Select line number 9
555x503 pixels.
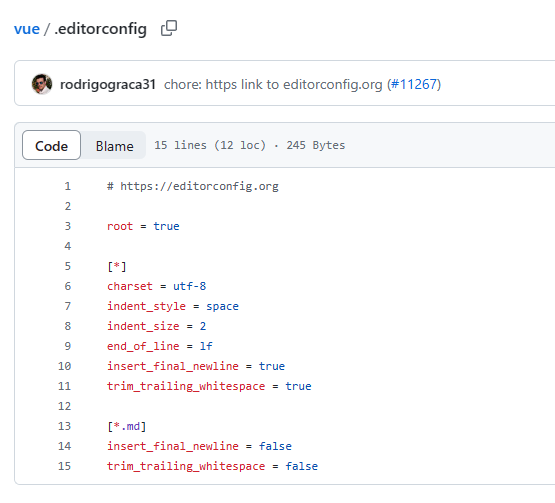(67, 346)
